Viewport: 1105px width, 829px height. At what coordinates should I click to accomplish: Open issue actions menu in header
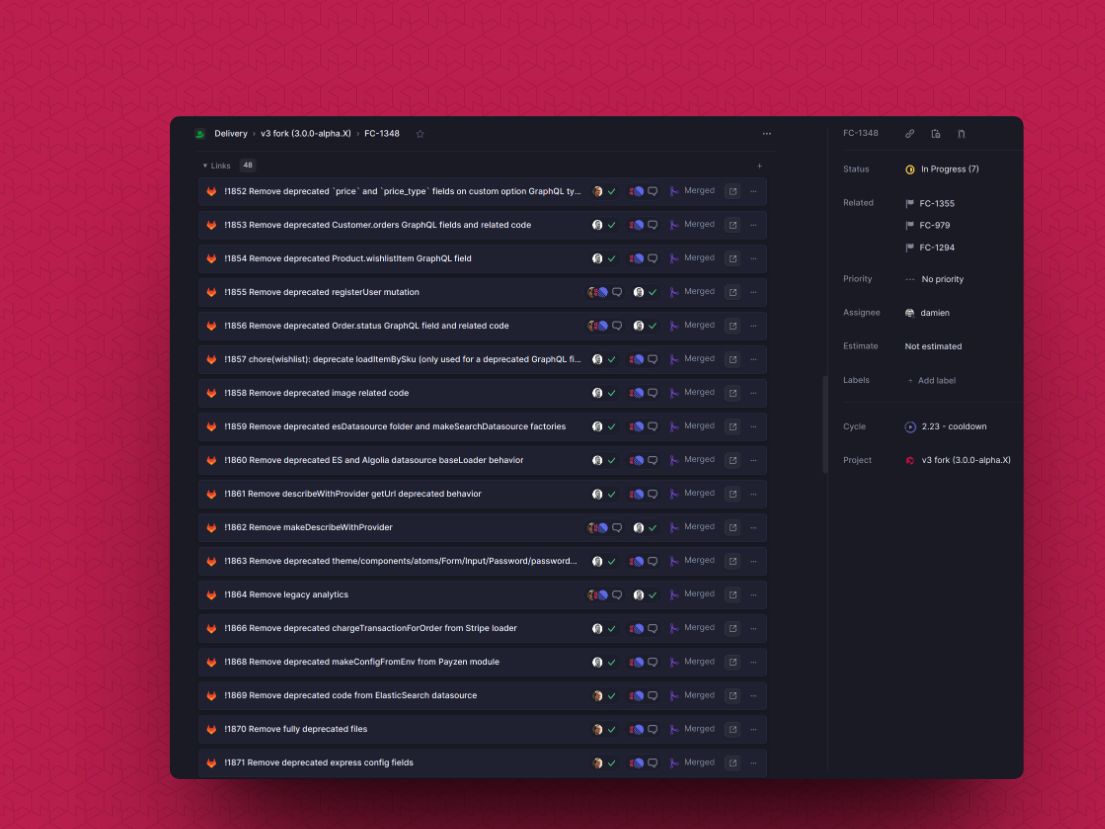[767, 134]
